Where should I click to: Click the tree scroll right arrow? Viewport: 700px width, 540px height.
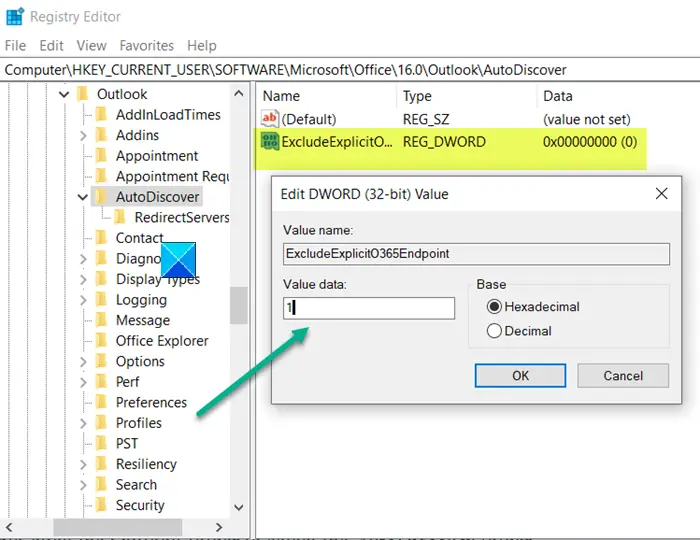coord(219,527)
